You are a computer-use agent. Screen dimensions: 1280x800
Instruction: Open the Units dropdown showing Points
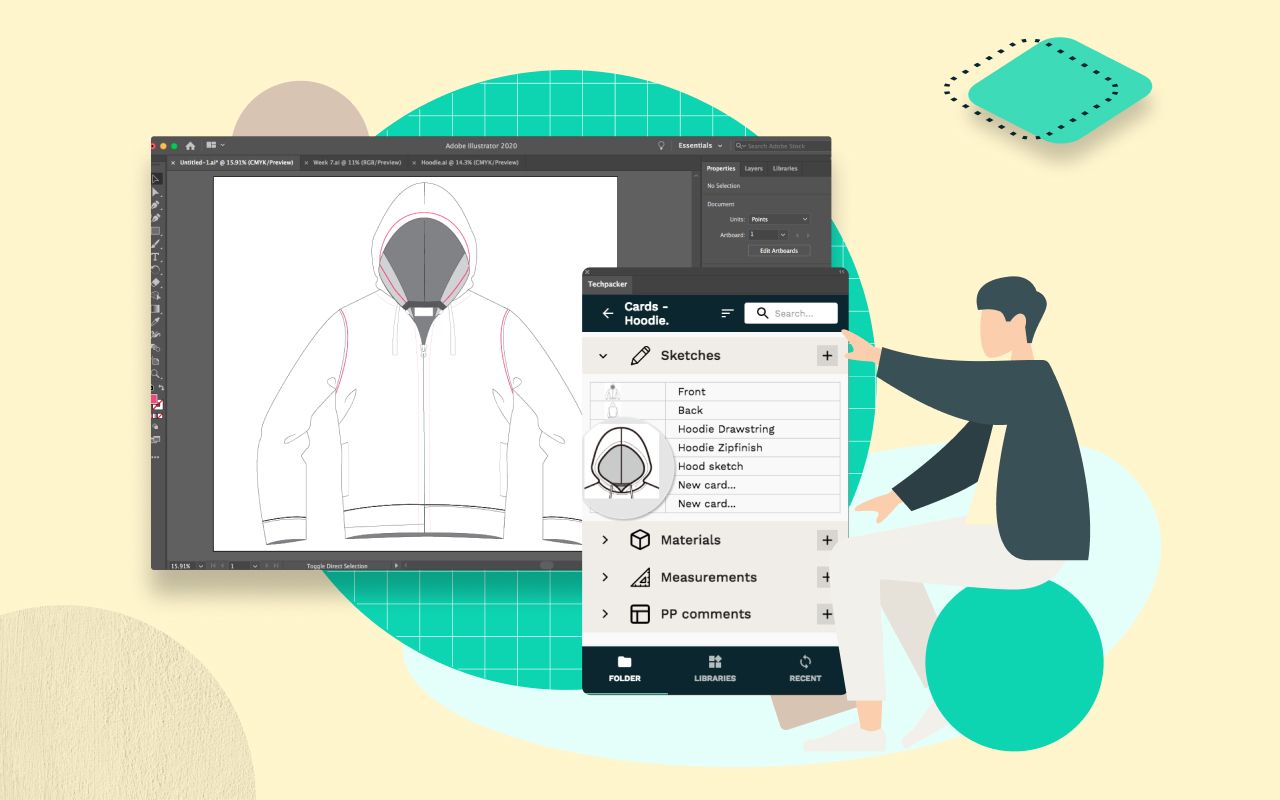(x=779, y=219)
